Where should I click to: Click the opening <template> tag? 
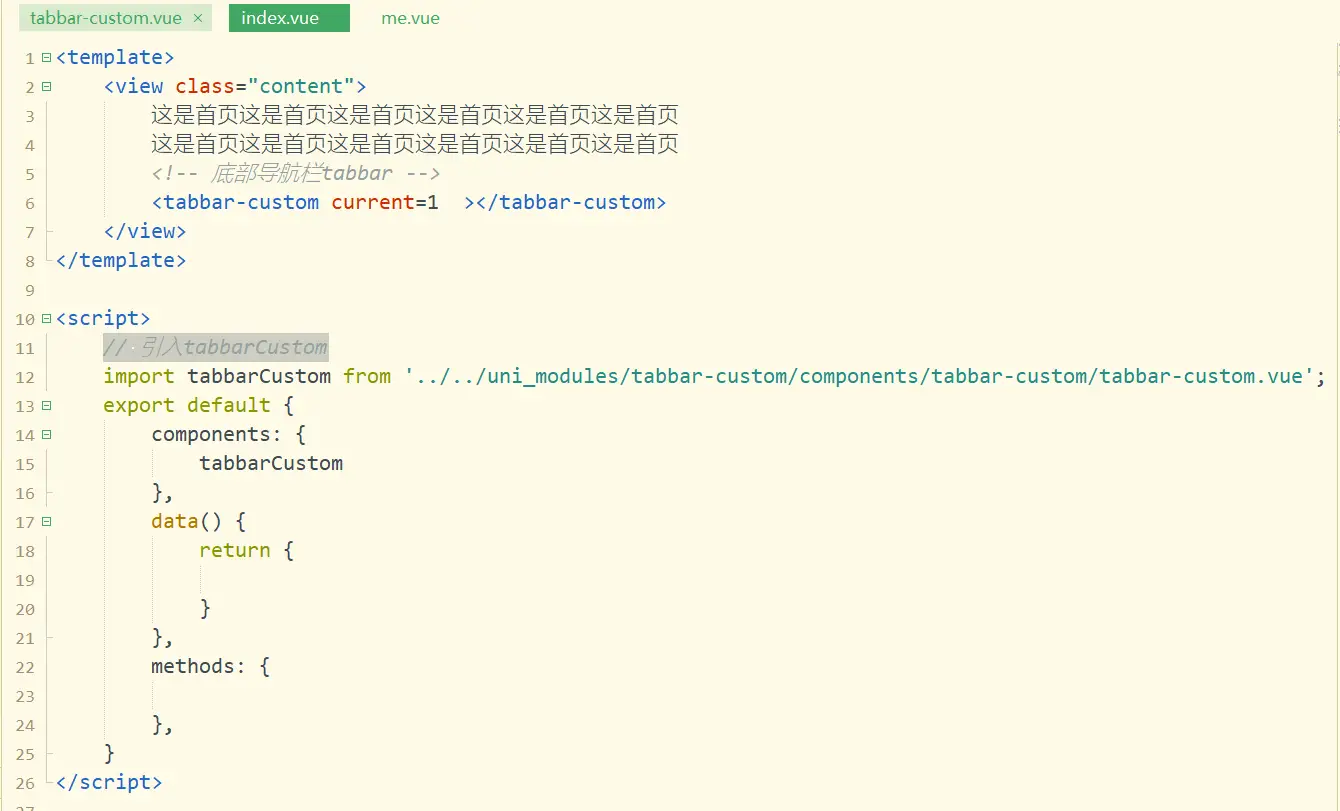pos(115,57)
